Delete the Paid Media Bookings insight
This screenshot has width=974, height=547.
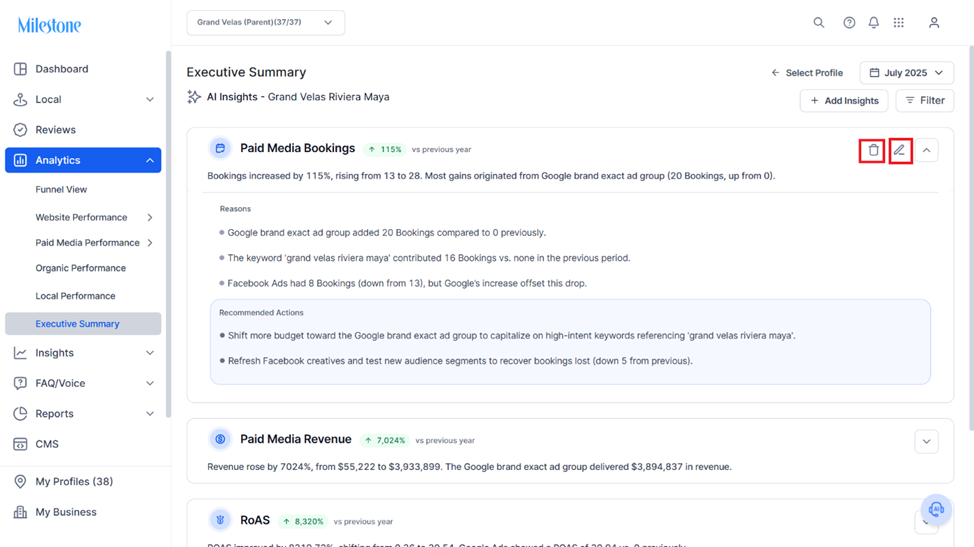(872, 150)
